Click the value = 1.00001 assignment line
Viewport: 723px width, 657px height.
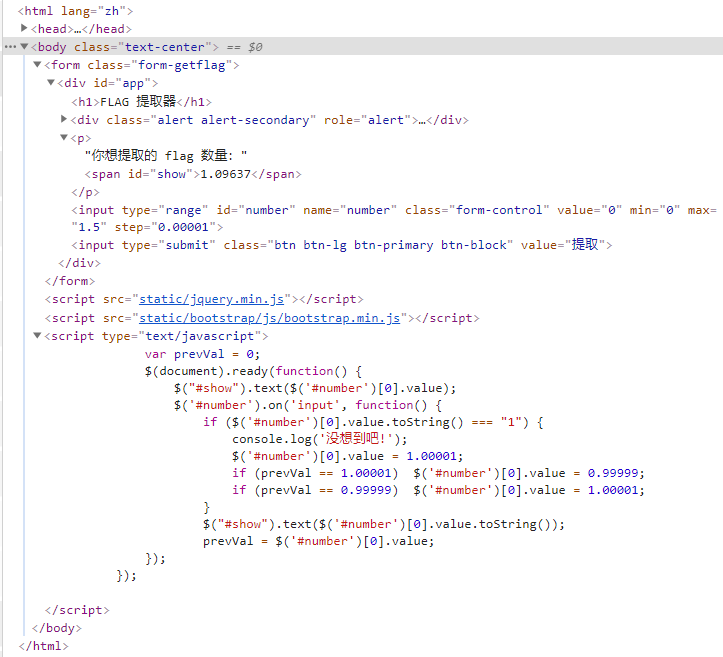coord(347,456)
